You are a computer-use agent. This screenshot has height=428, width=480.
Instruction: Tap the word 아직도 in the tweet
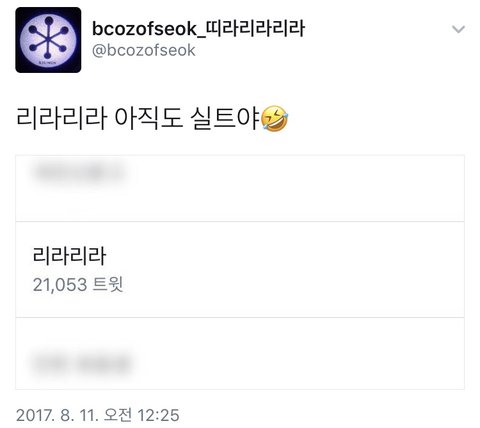[148, 118]
